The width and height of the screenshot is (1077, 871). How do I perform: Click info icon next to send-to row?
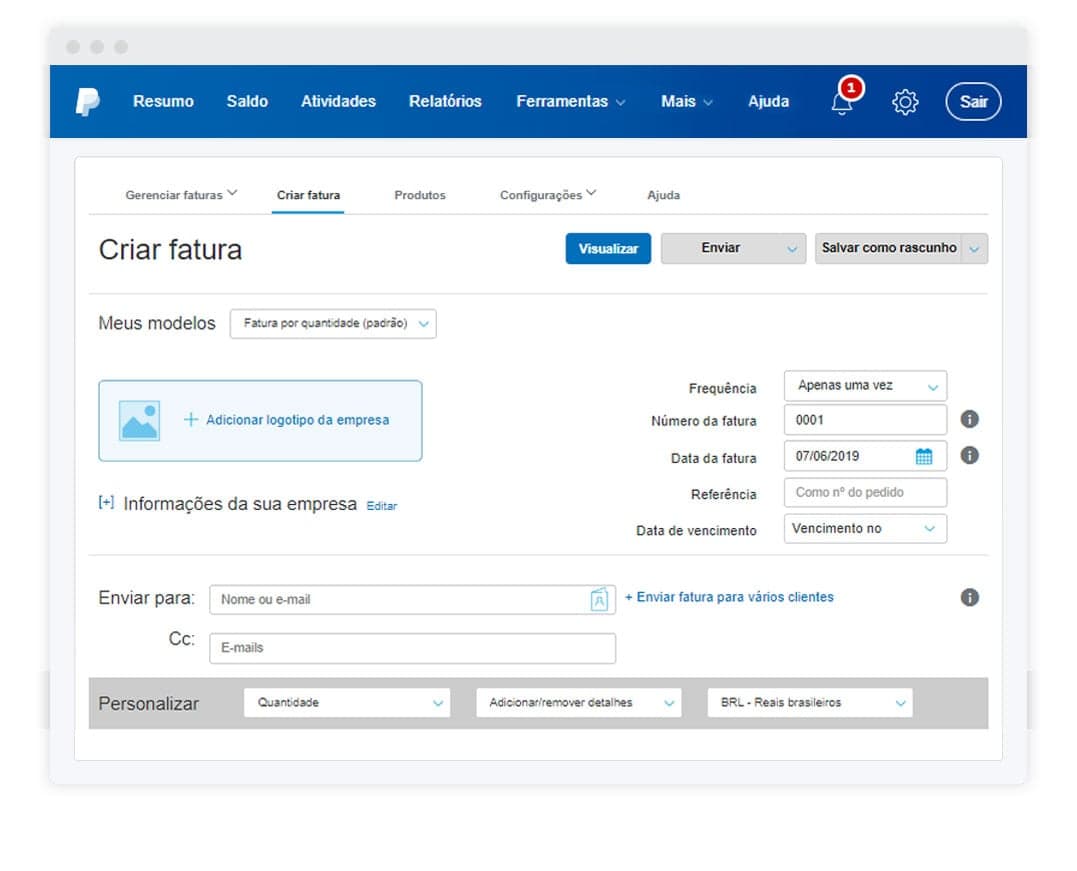click(x=969, y=598)
